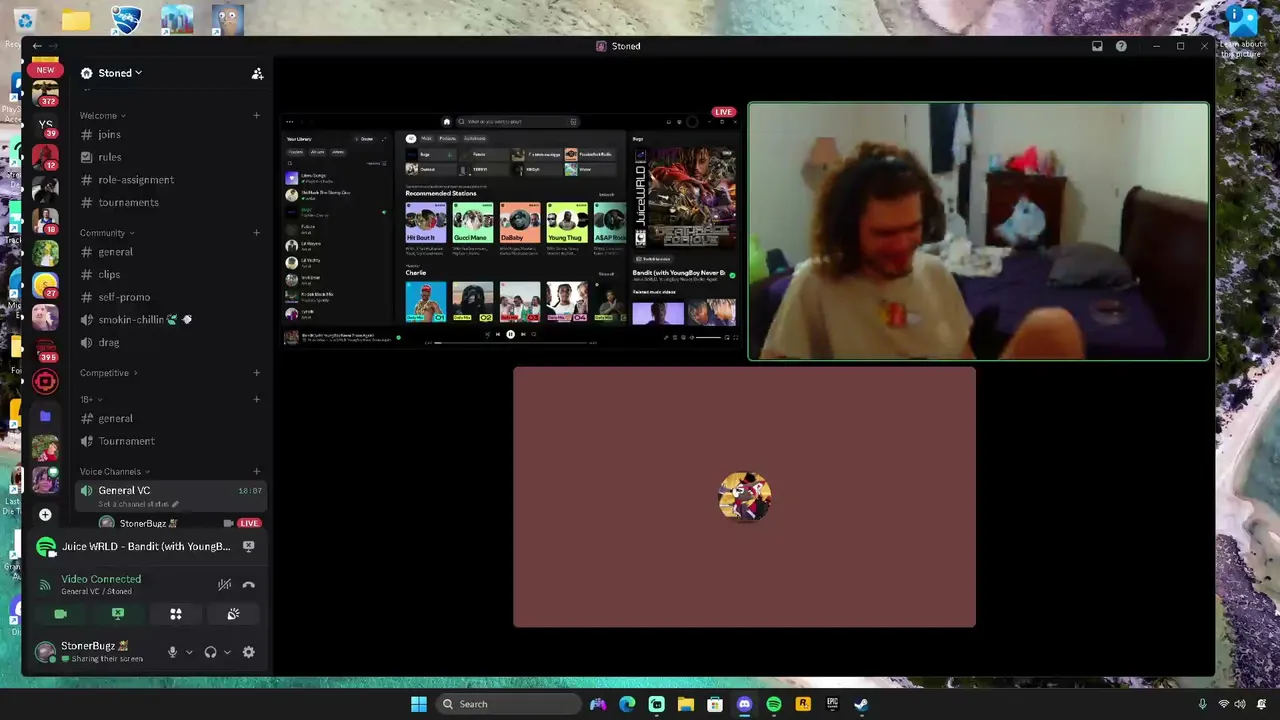
Task: Collapse the Community category
Action: (107, 233)
